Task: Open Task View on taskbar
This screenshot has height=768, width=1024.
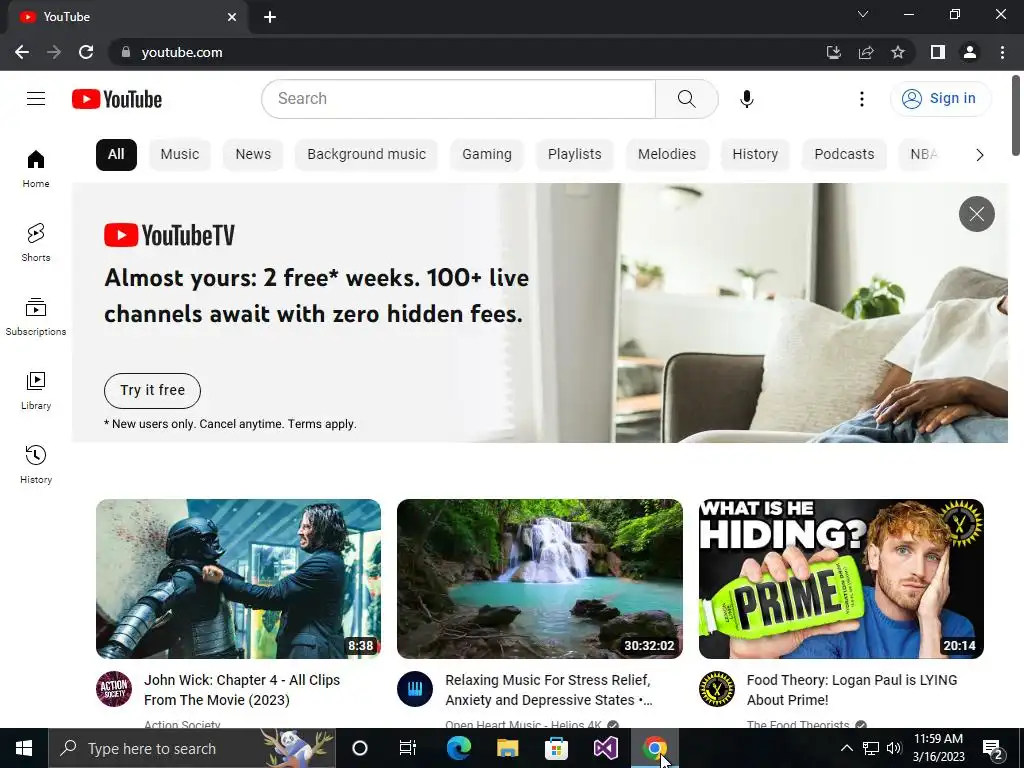Action: 408,748
